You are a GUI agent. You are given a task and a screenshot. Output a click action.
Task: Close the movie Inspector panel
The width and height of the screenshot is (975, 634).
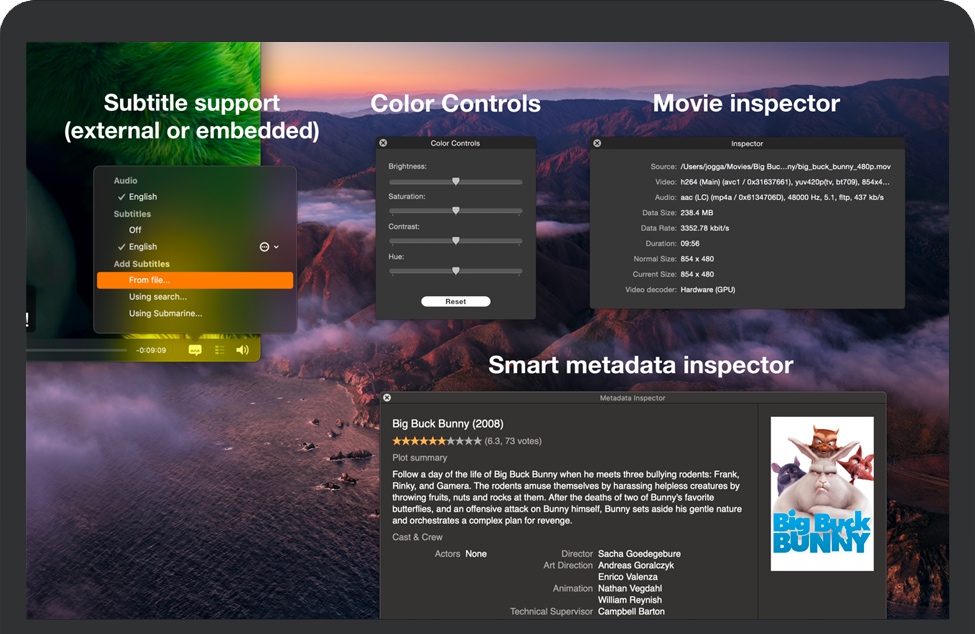click(x=599, y=143)
